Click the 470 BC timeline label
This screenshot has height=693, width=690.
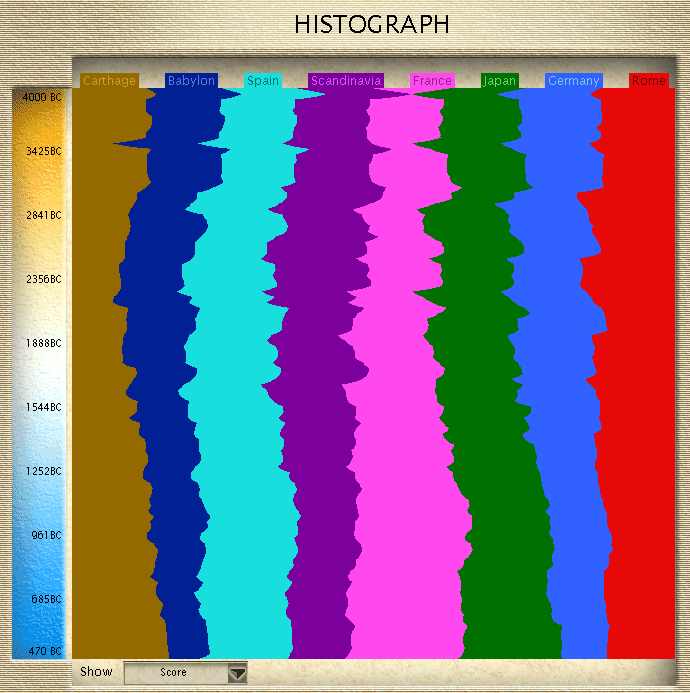pos(46,651)
